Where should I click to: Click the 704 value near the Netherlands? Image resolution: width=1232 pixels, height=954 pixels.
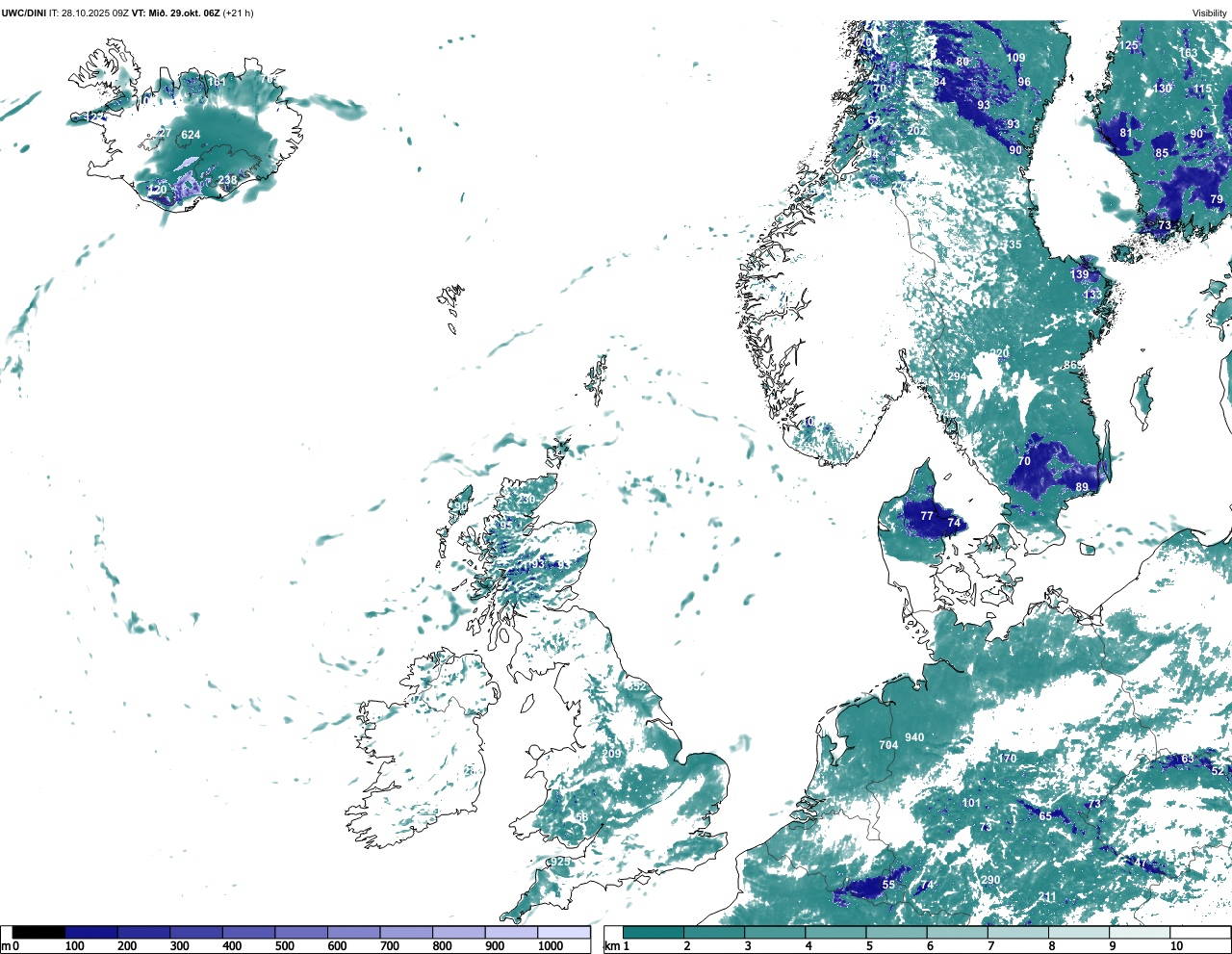point(888,745)
